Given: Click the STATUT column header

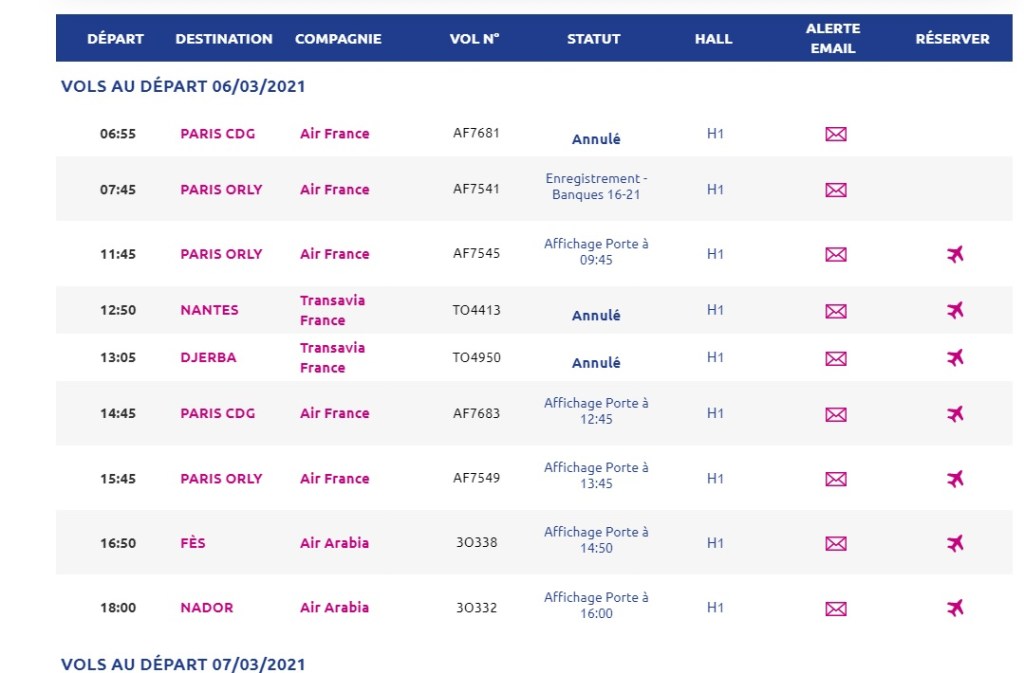Looking at the screenshot, I should coord(594,39).
